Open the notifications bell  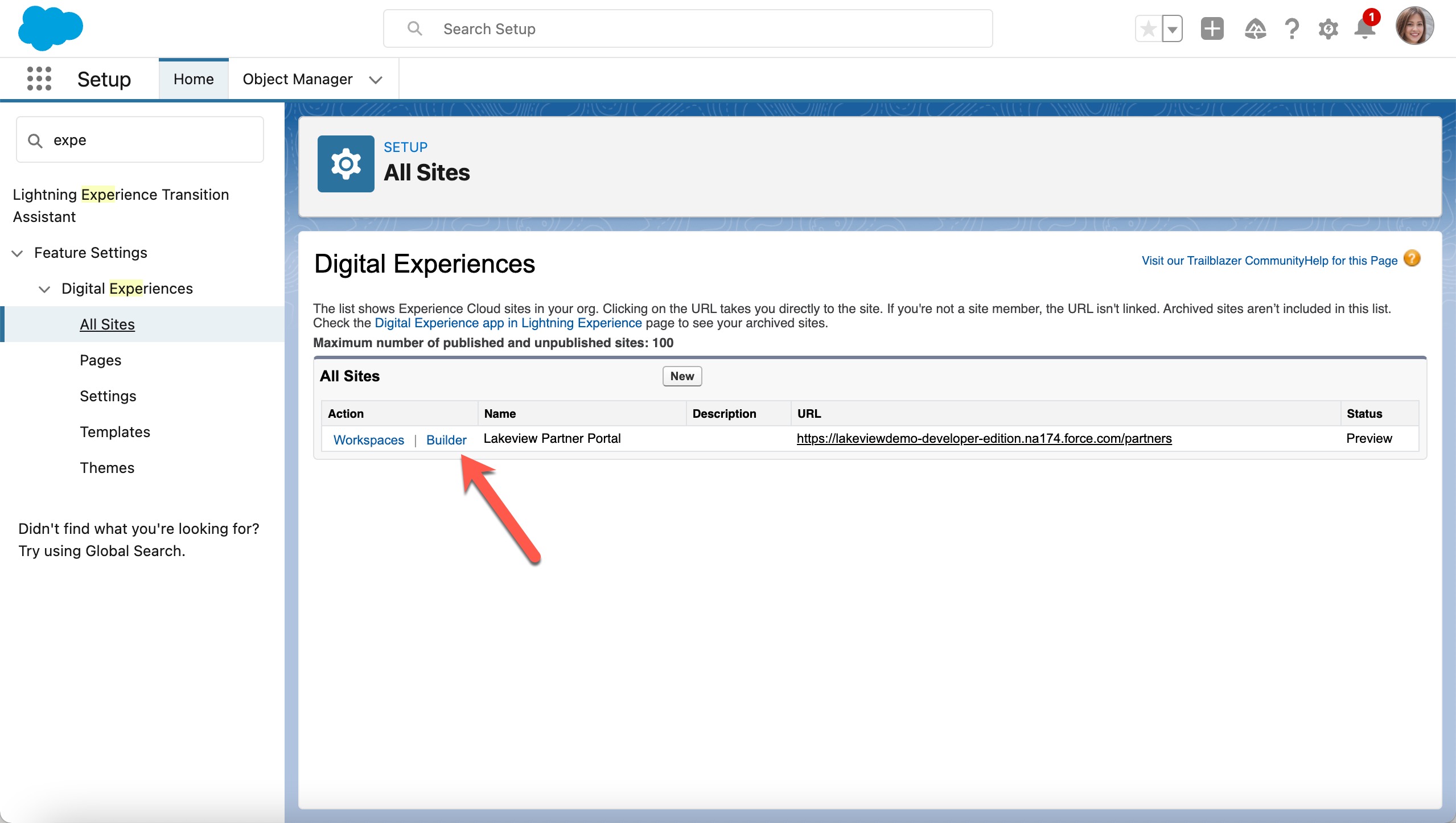(1365, 27)
